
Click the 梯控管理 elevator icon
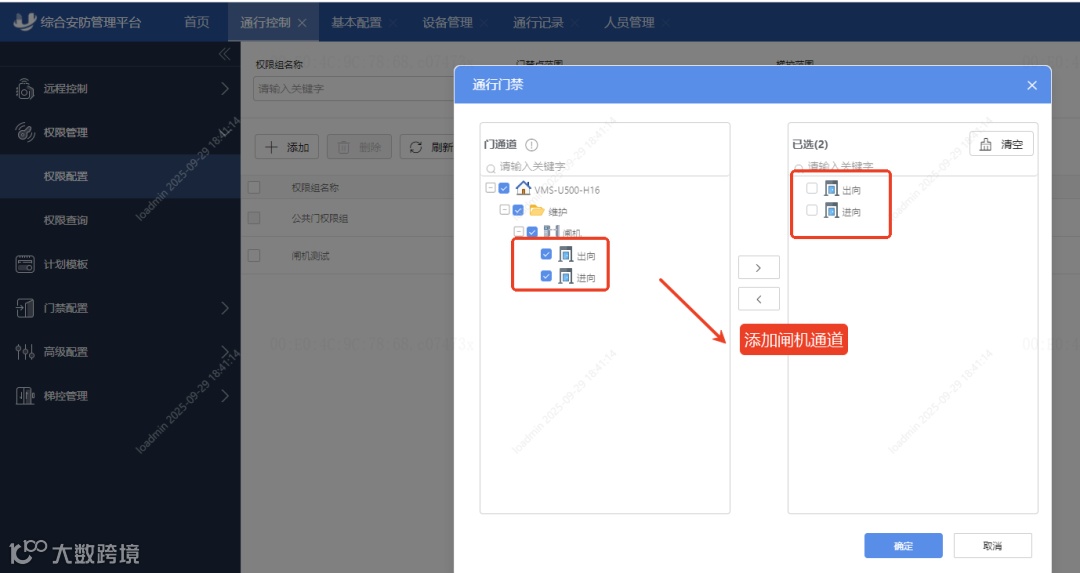point(25,396)
